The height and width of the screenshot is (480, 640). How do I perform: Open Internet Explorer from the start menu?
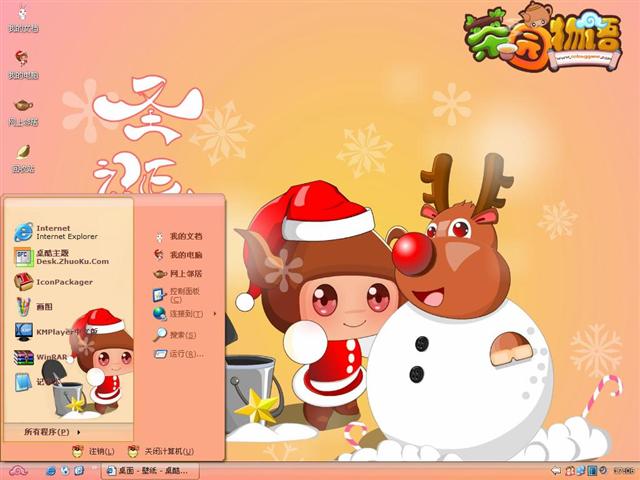pos(56,232)
